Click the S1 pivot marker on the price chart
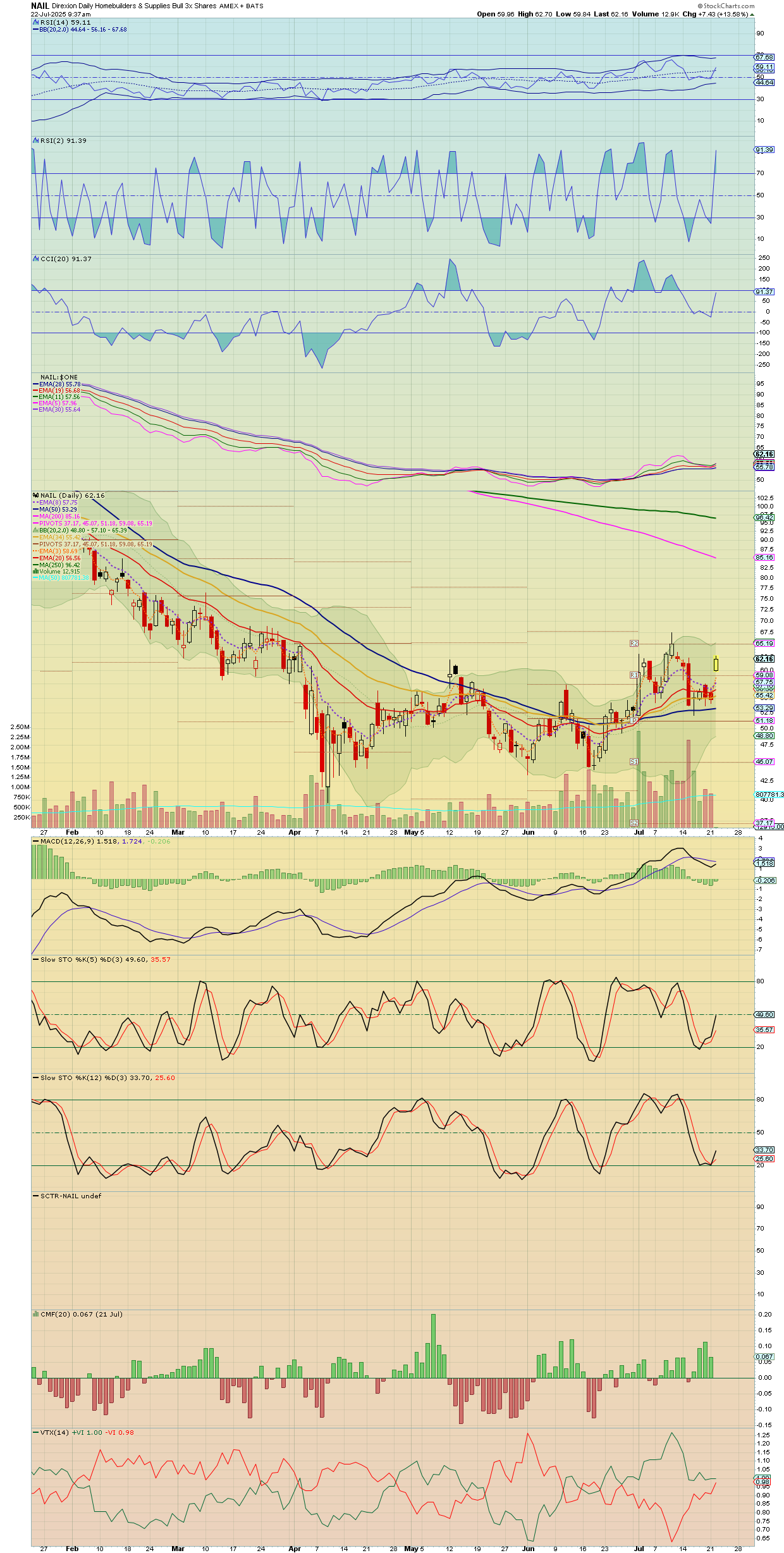 [634, 761]
